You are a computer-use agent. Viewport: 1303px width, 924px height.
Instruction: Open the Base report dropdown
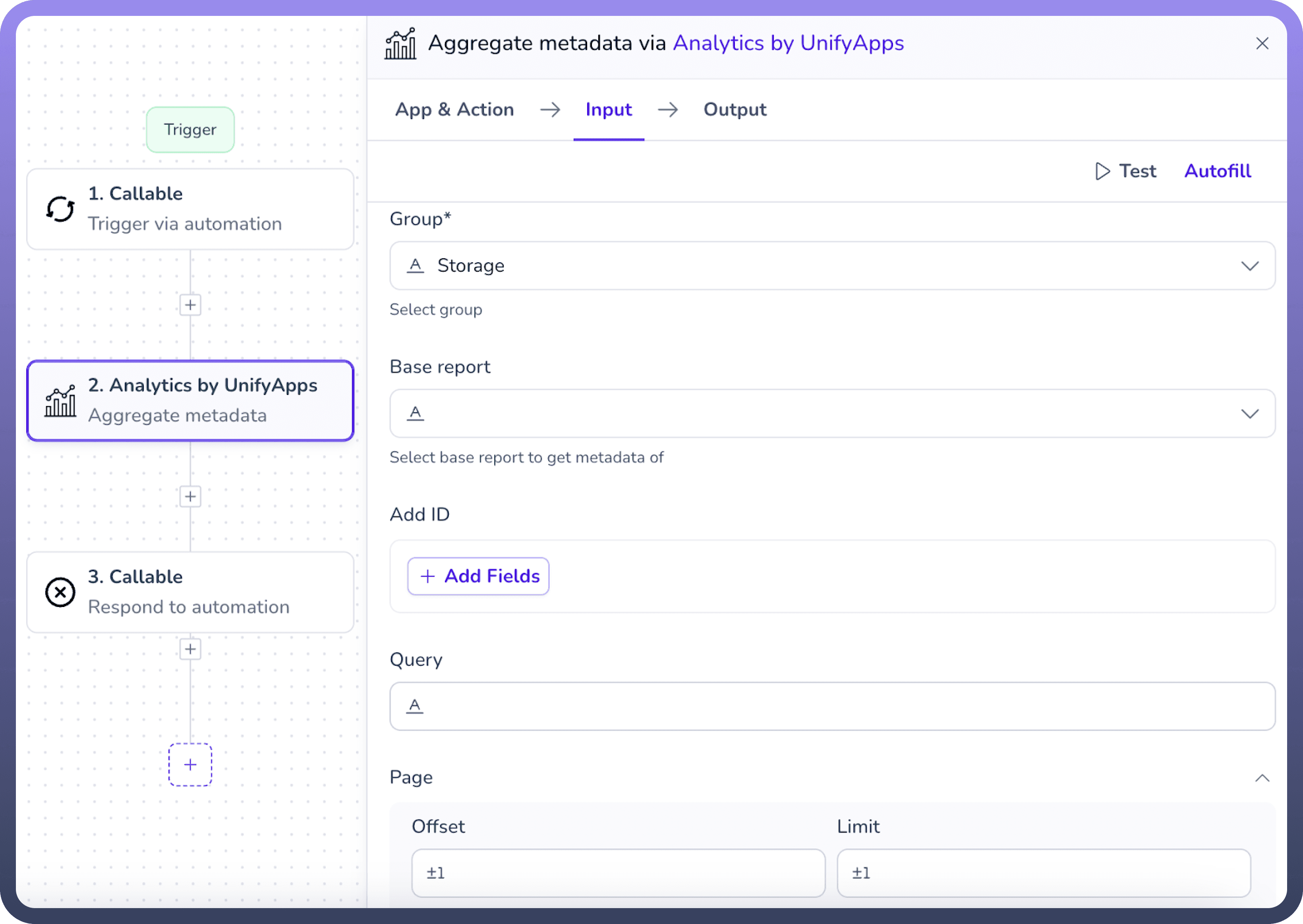click(x=832, y=414)
